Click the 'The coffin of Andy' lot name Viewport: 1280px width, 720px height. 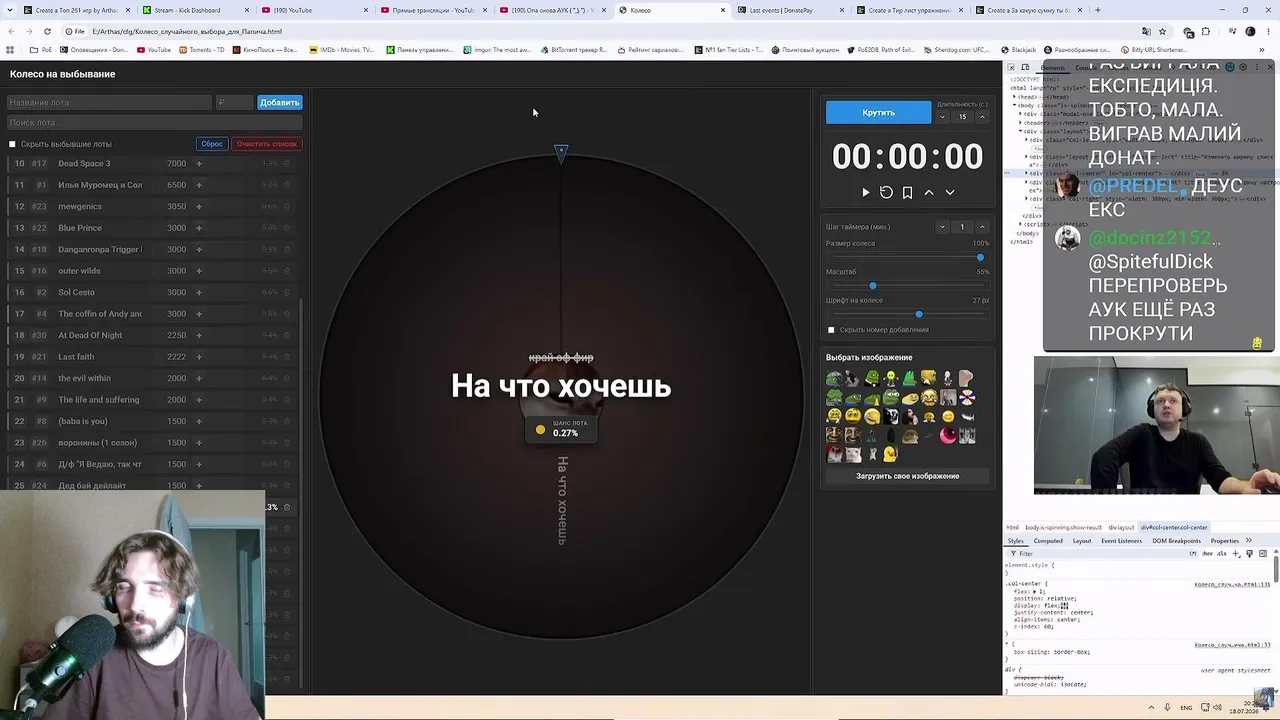pyautogui.click(x=100, y=314)
